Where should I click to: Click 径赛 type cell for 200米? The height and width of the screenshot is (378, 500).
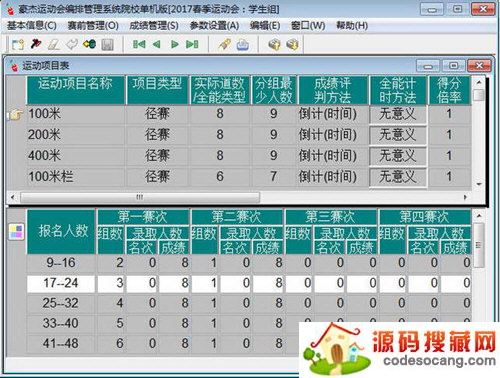click(x=157, y=135)
